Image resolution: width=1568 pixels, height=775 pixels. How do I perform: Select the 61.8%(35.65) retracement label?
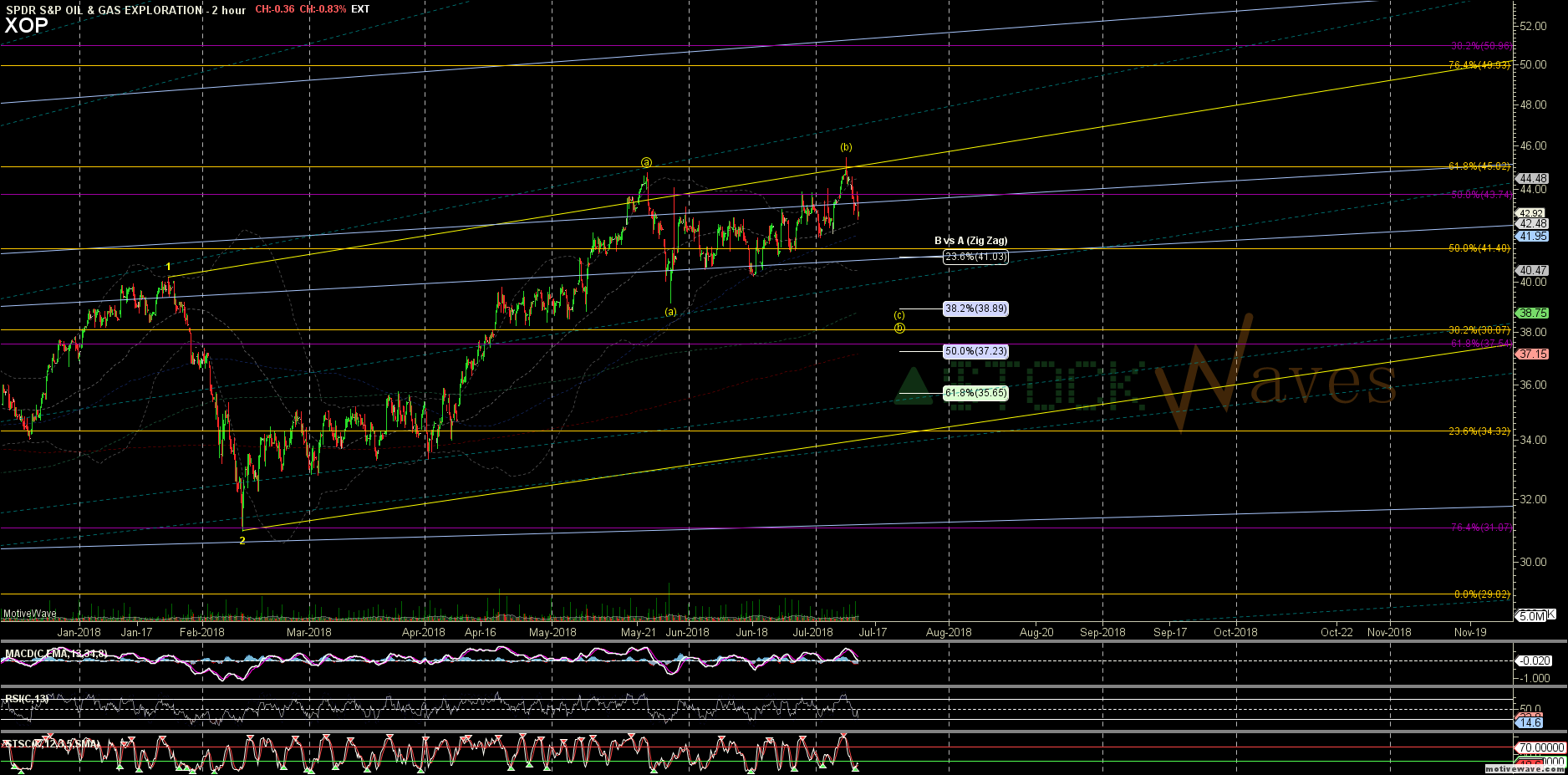click(x=975, y=393)
